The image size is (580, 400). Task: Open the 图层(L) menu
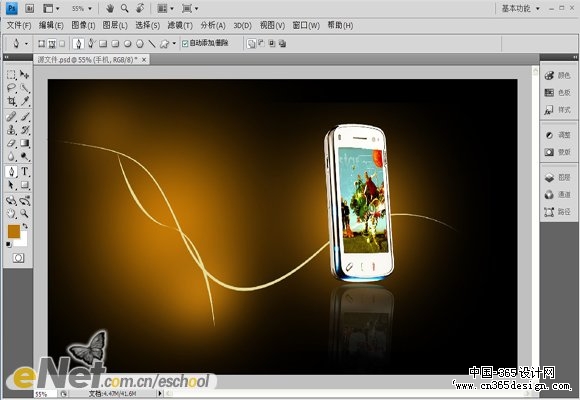tap(115, 25)
